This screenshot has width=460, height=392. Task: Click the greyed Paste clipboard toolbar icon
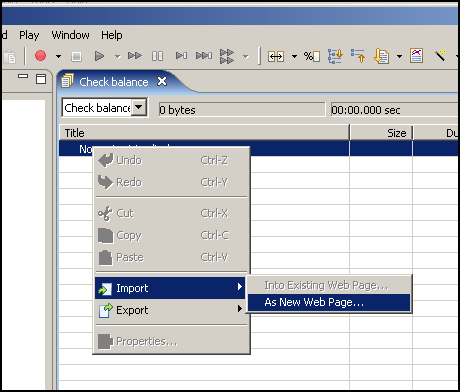10,57
